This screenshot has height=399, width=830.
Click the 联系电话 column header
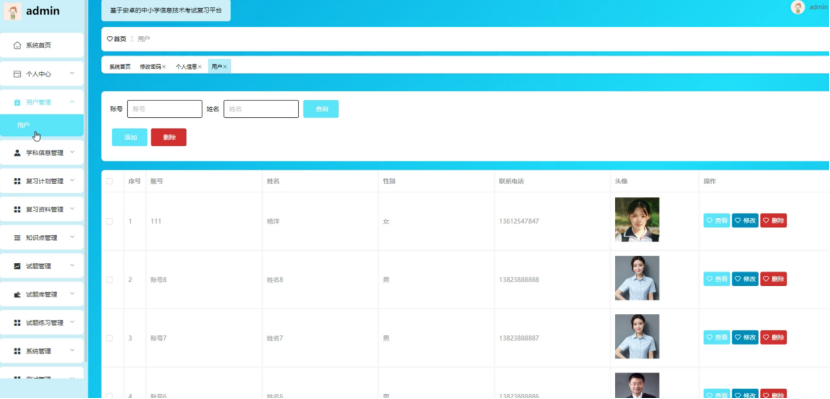click(x=511, y=181)
